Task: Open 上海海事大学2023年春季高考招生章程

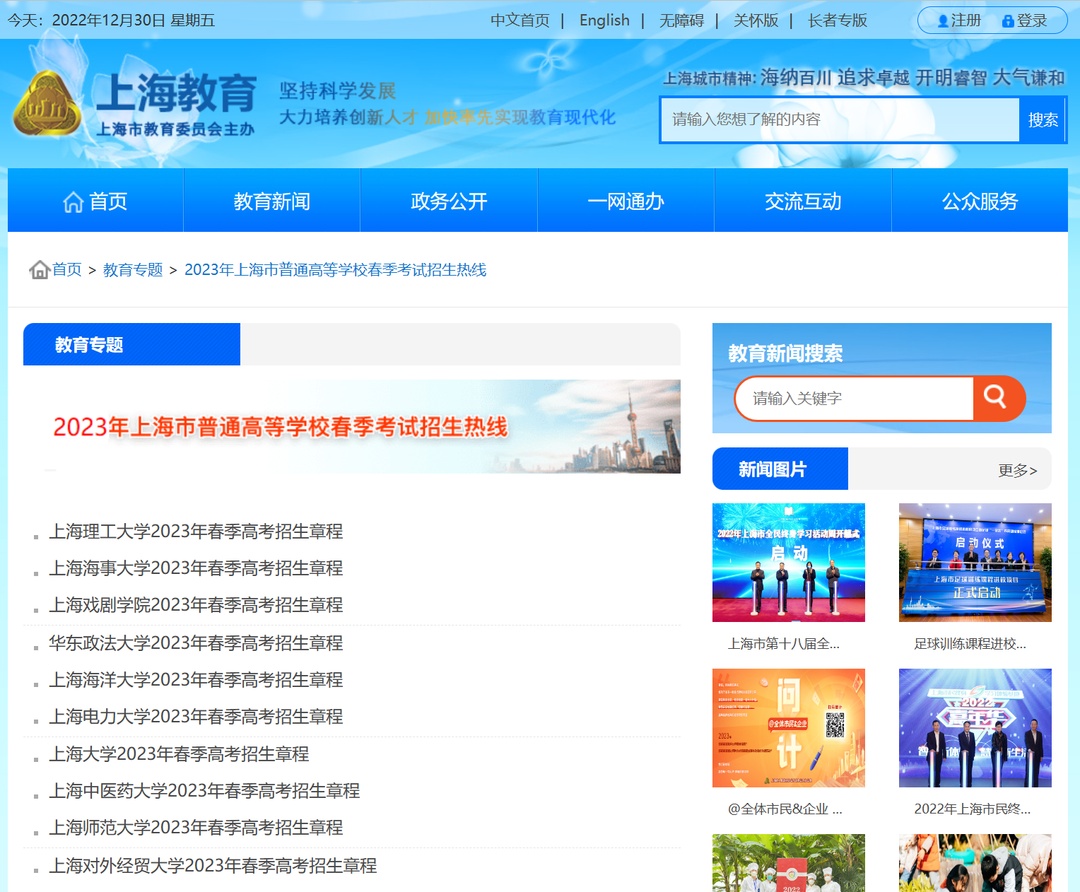Action: tap(196, 568)
